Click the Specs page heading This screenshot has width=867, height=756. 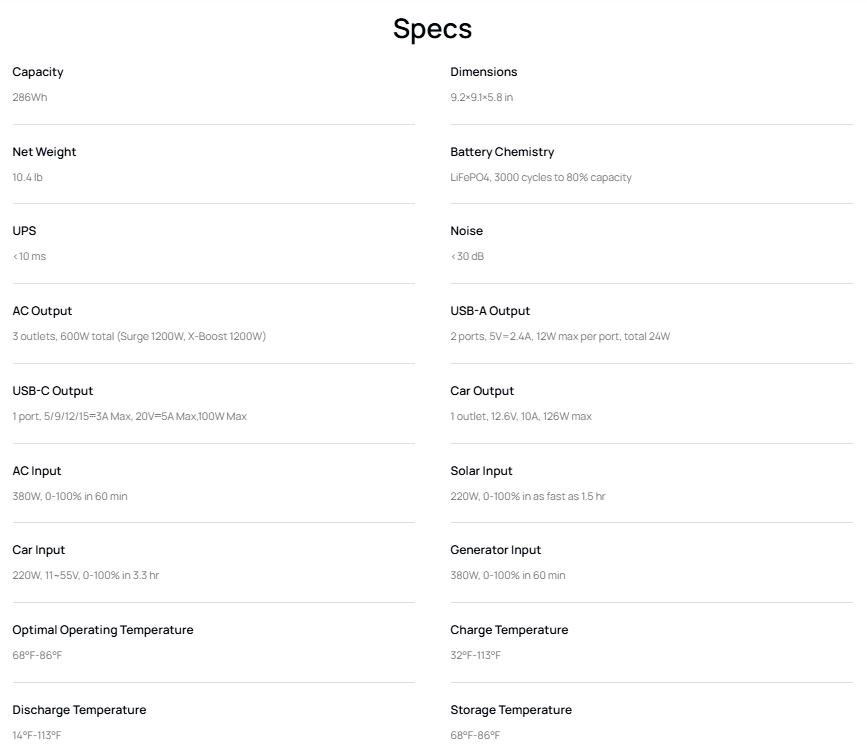(432, 28)
